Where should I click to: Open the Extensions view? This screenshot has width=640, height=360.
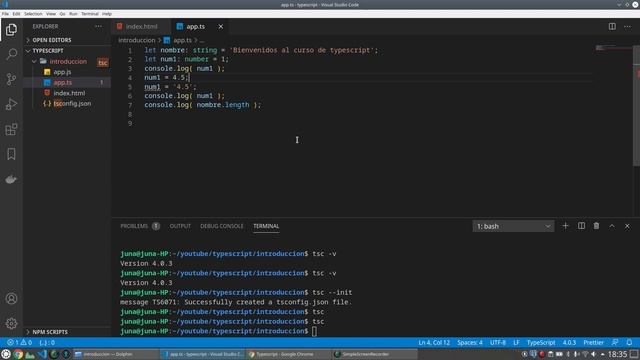point(11,129)
